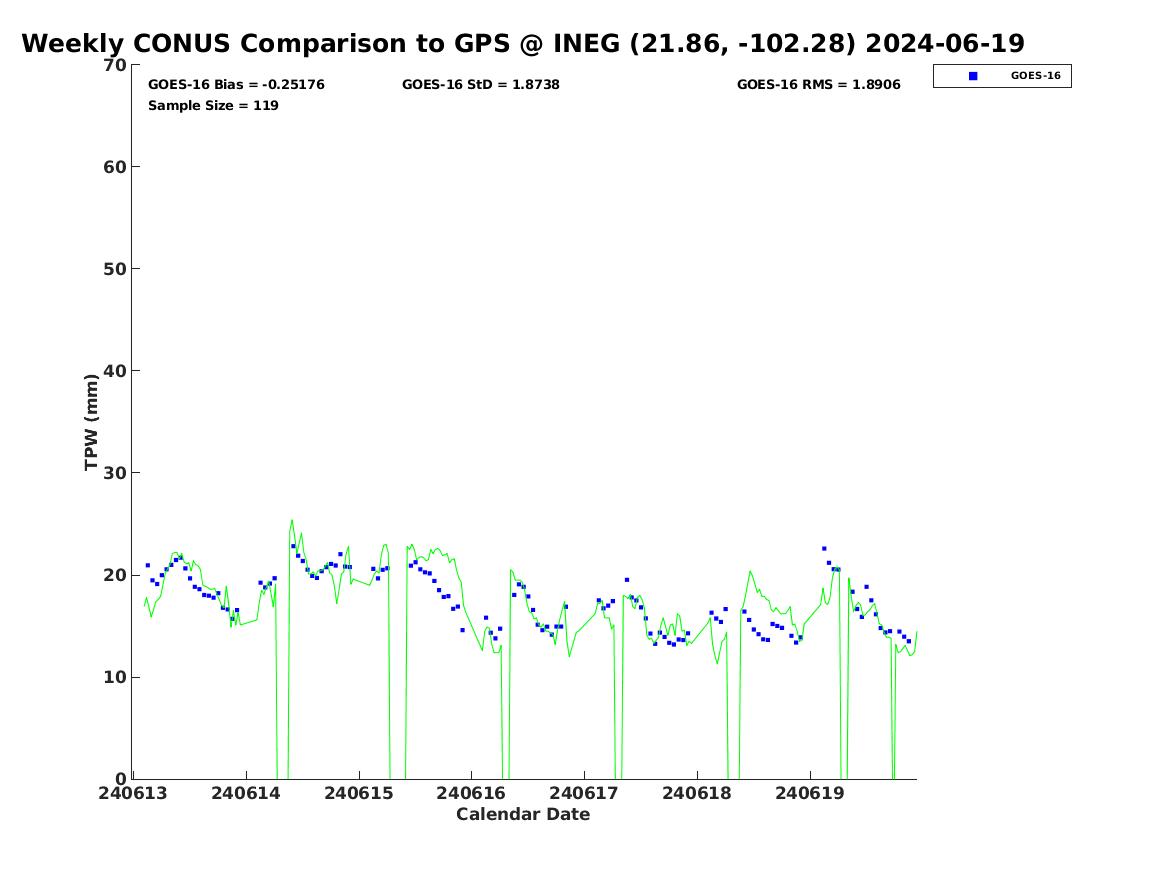The height and width of the screenshot is (875, 1167).
Task: Click the 240613 x-axis tick label
Action: pos(133,793)
